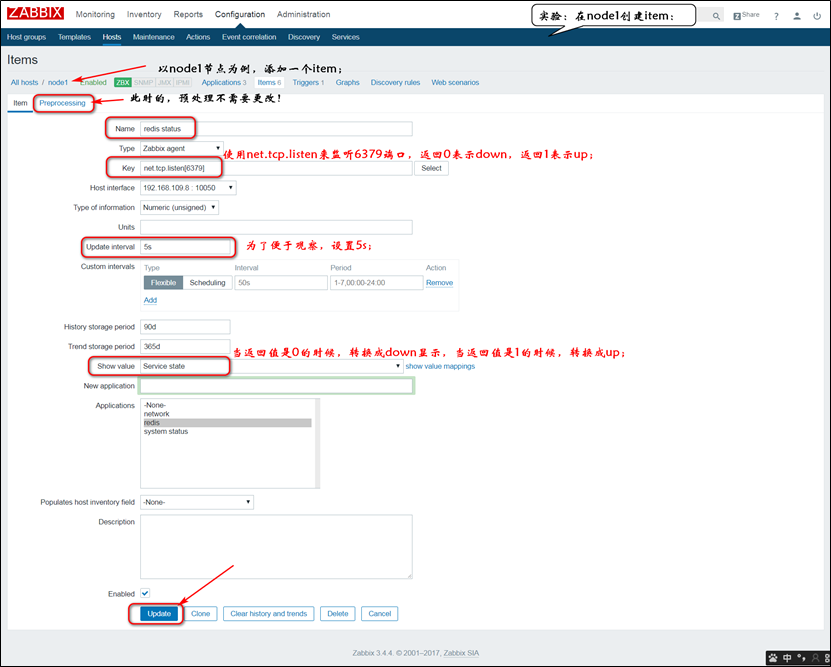831x667 pixels.
Task: Click the paw icon in system tray
Action: pyautogui.click(x=773, y=658)
